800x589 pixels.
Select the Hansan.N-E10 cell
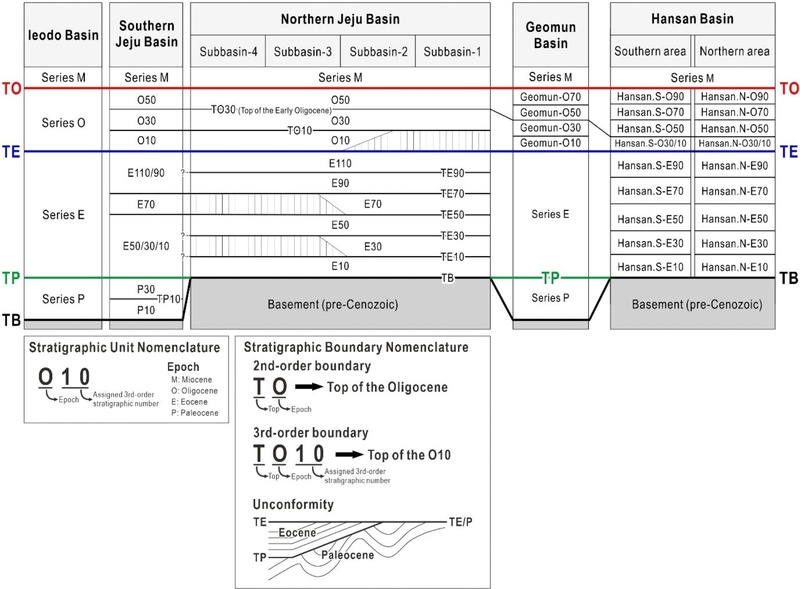click(x=734, y=266)
